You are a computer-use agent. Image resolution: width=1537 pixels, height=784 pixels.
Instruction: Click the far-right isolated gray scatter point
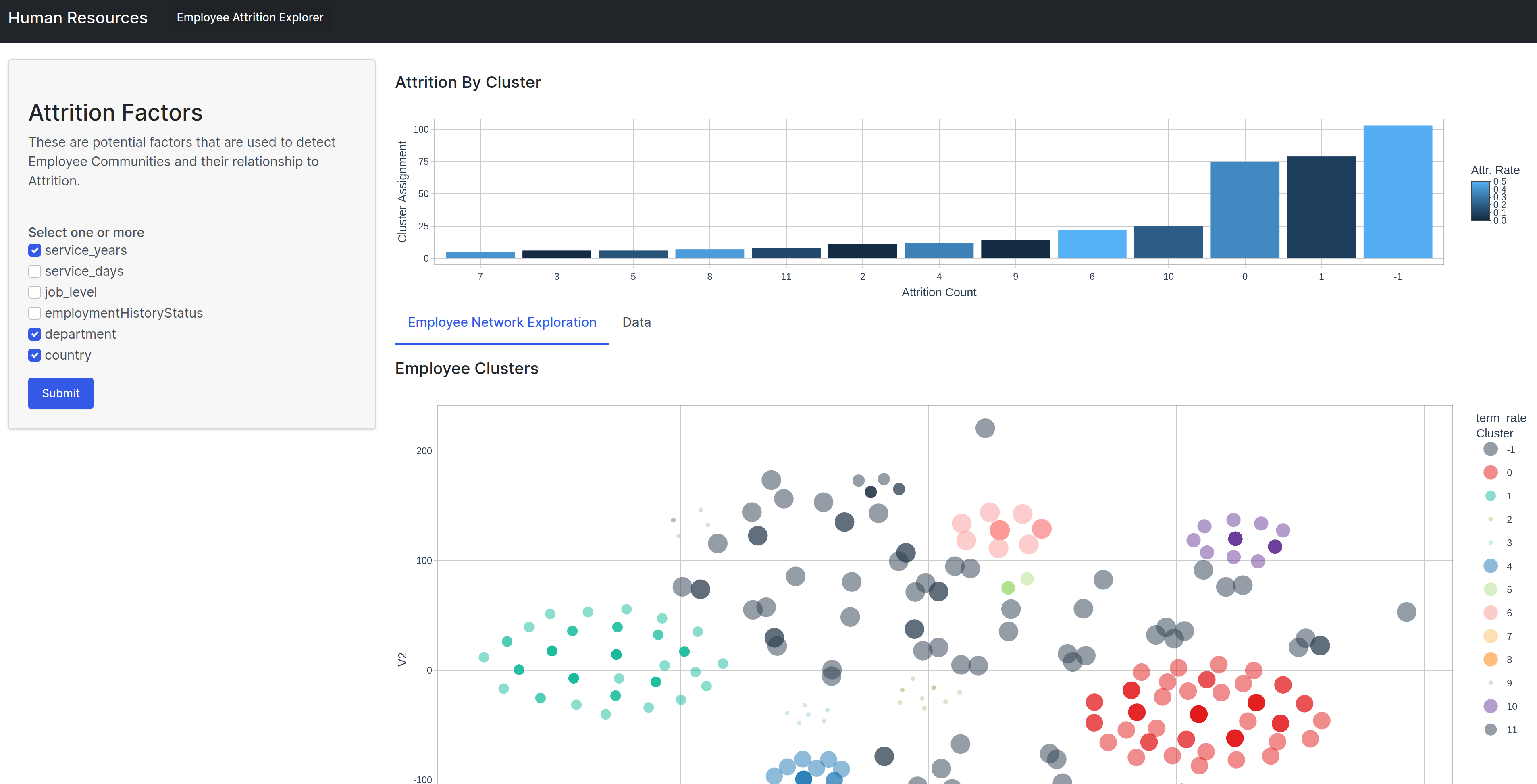pos(1406,611)
